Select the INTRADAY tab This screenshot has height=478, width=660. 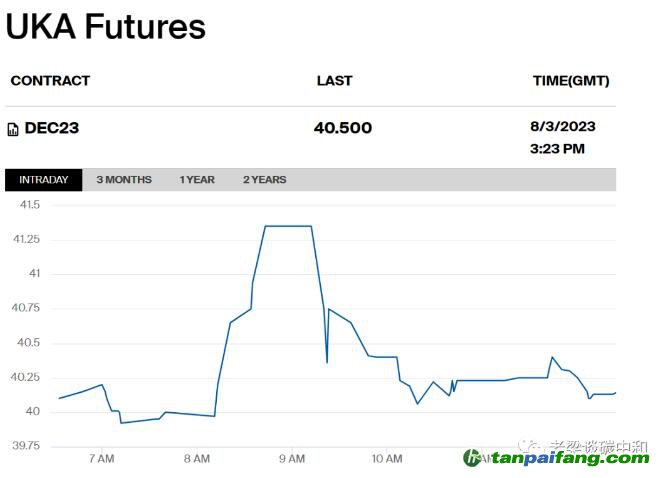pos(44,180)
